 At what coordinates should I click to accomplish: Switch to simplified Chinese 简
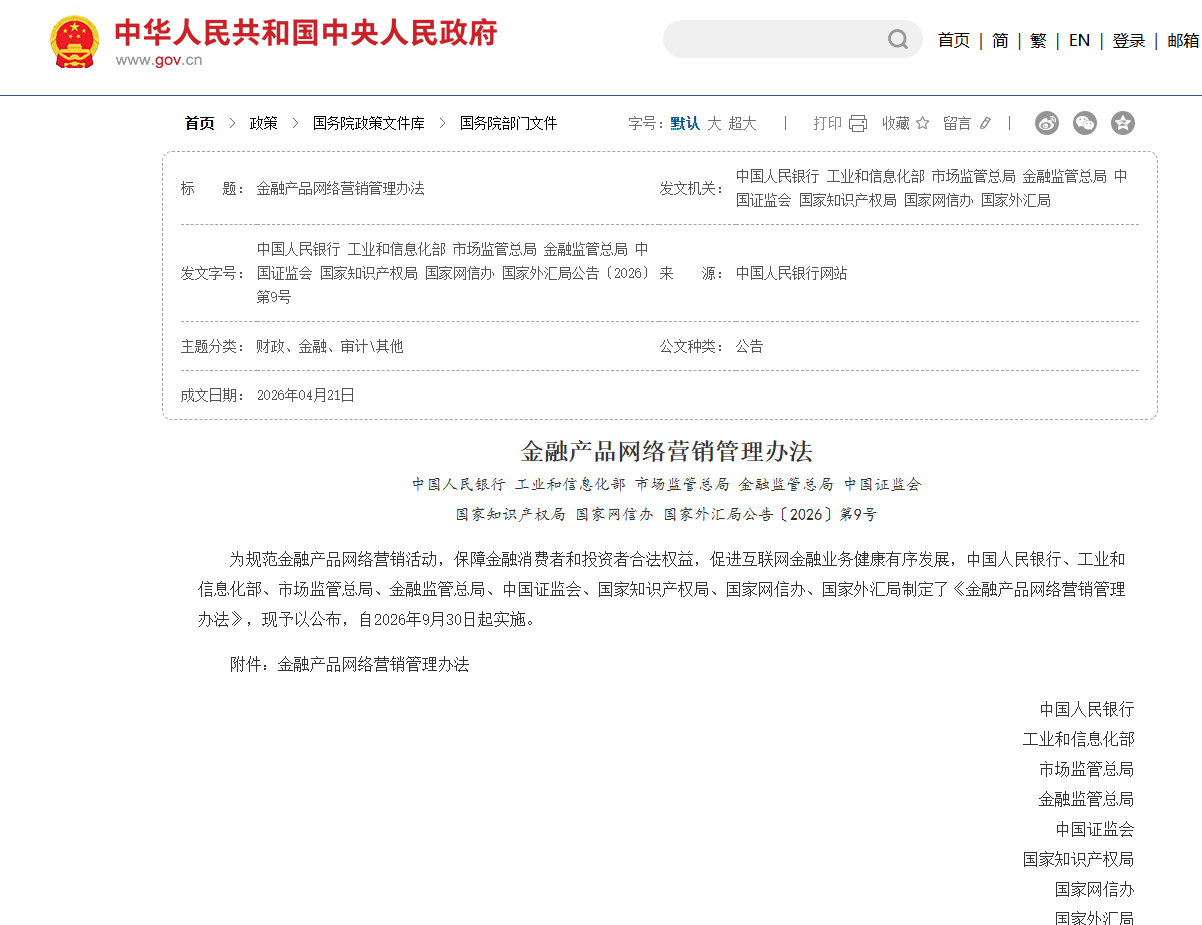point(1000,40)
